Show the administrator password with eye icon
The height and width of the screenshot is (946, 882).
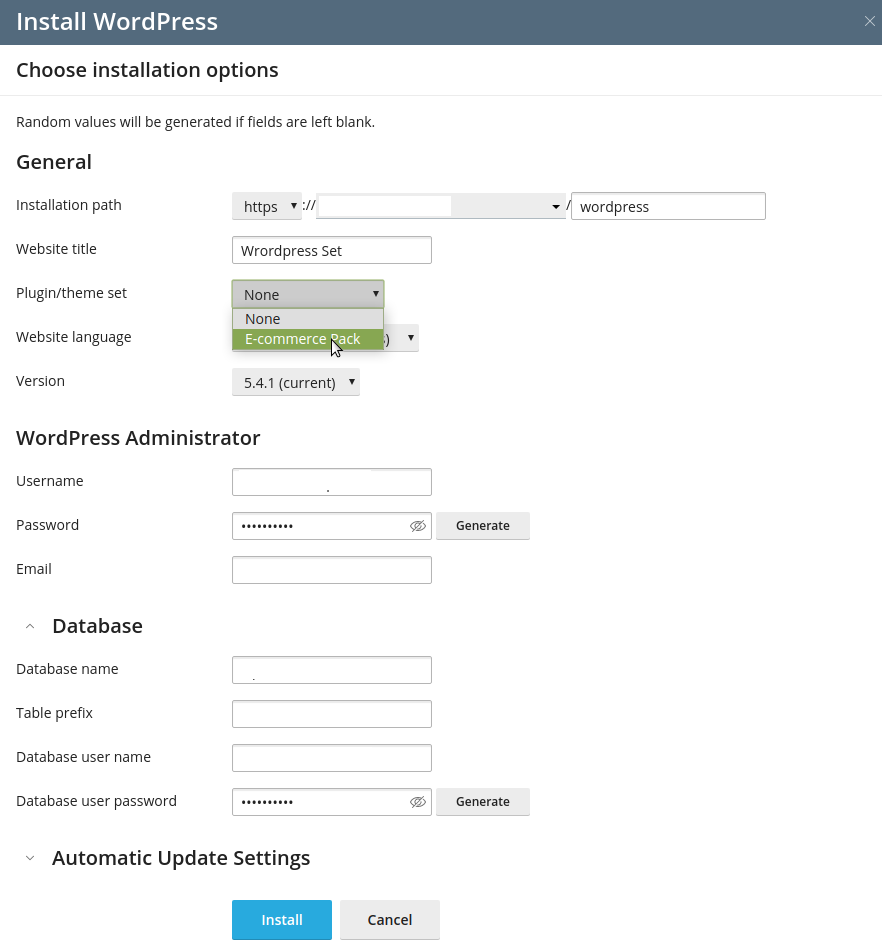418,526
